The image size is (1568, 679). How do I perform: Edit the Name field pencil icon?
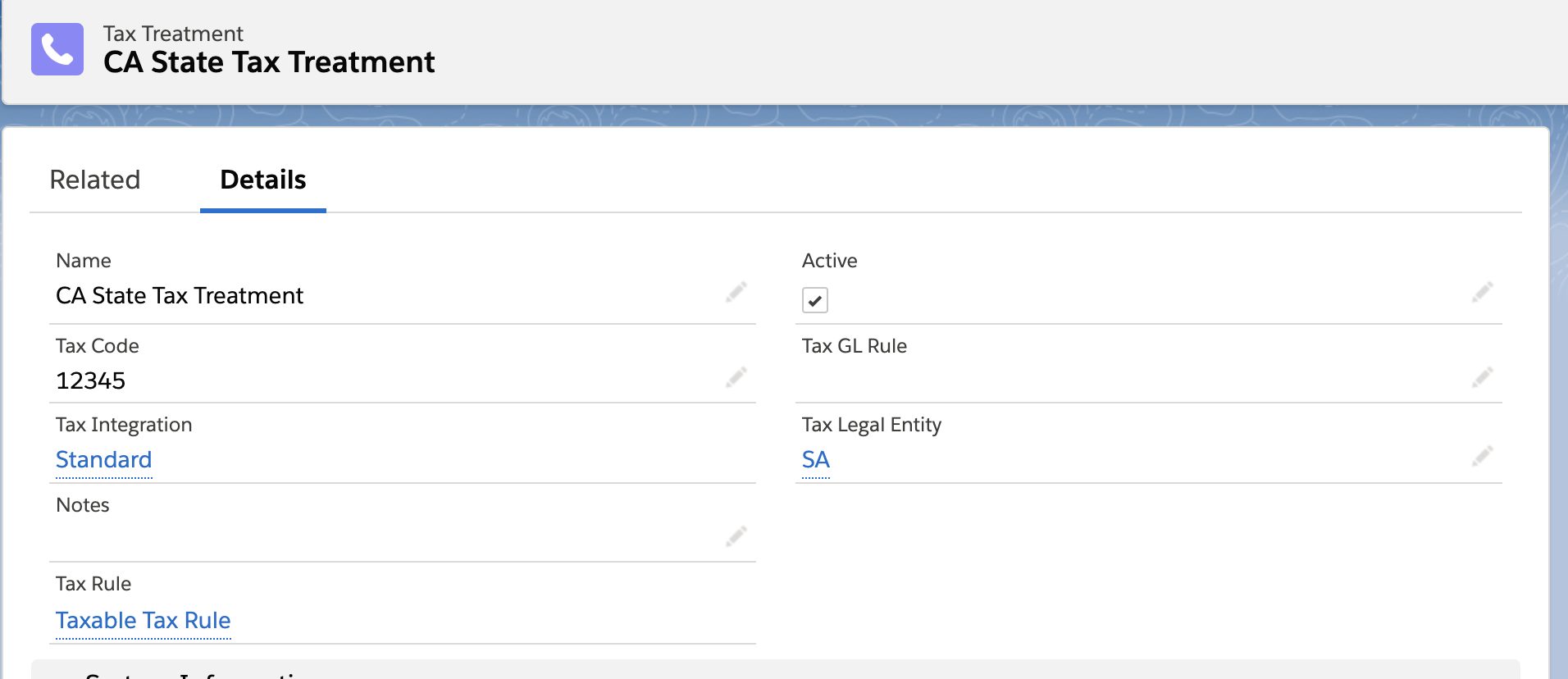coord(736,292)
